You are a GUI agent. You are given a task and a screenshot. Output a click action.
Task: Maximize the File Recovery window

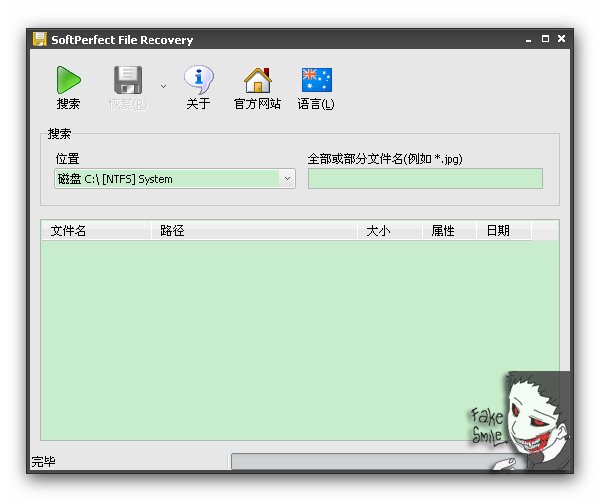click(545, 39)
